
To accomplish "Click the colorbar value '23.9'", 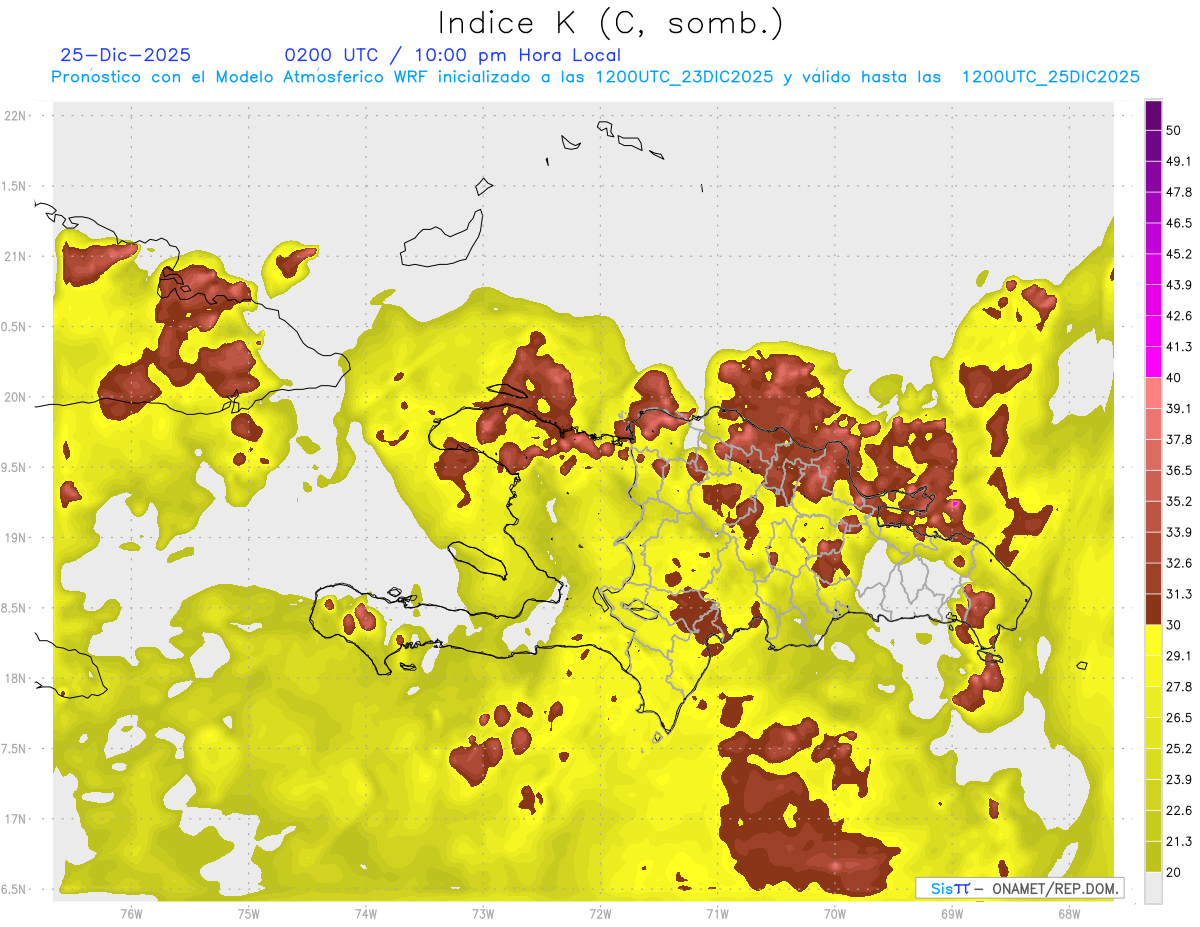I will pos(1179,780).
